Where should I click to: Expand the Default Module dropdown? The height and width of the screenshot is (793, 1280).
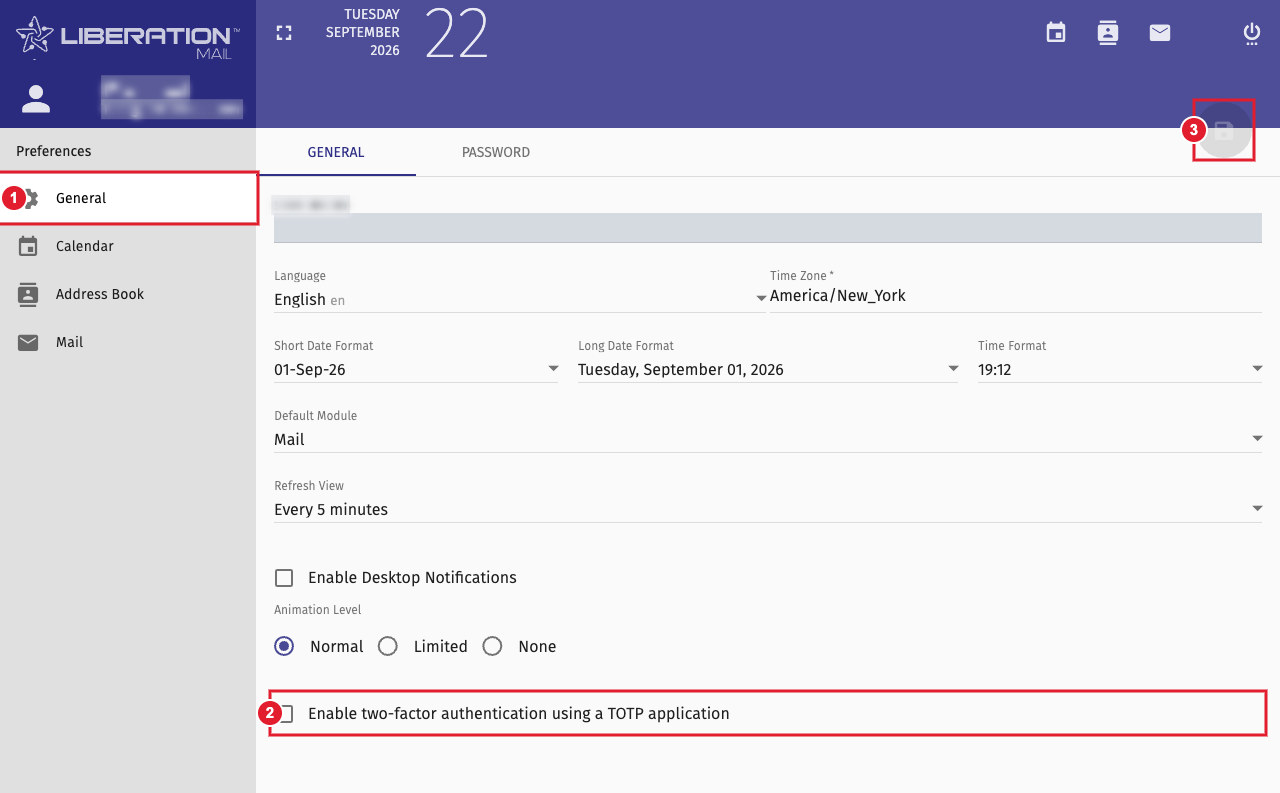(x=768, y=439)
